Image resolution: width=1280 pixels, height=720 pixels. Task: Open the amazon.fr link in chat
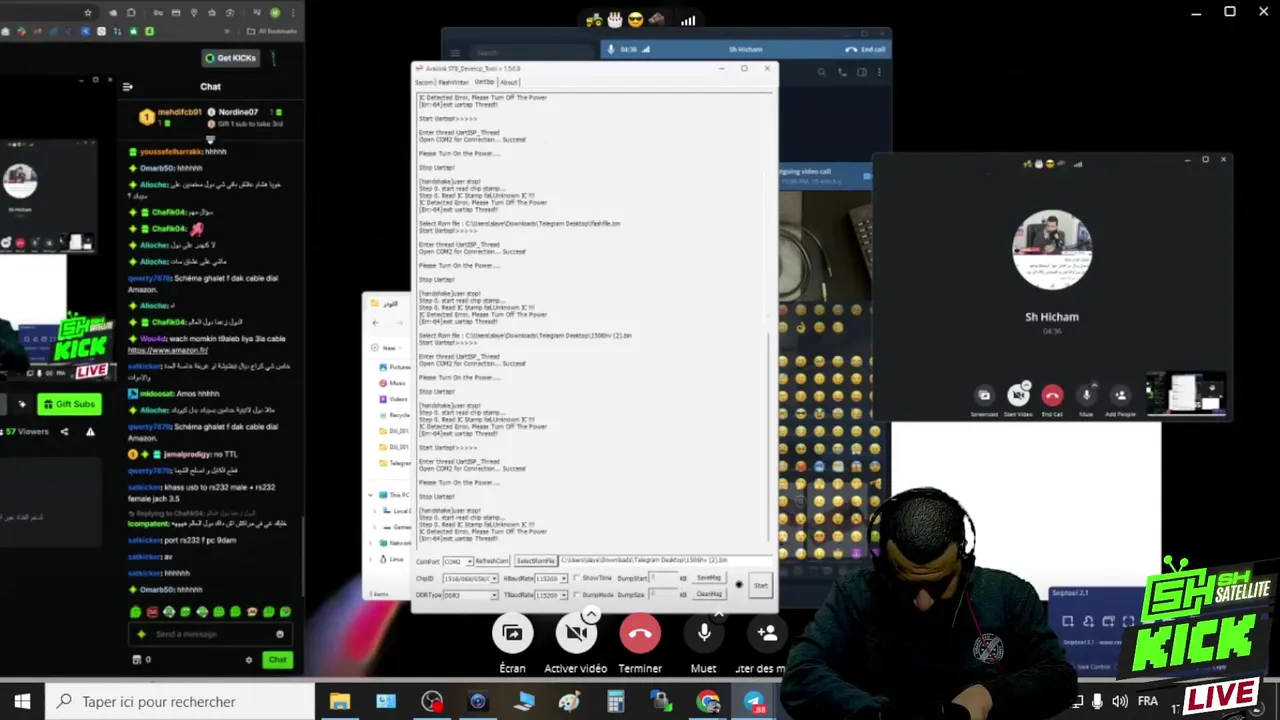coord(168,351)
